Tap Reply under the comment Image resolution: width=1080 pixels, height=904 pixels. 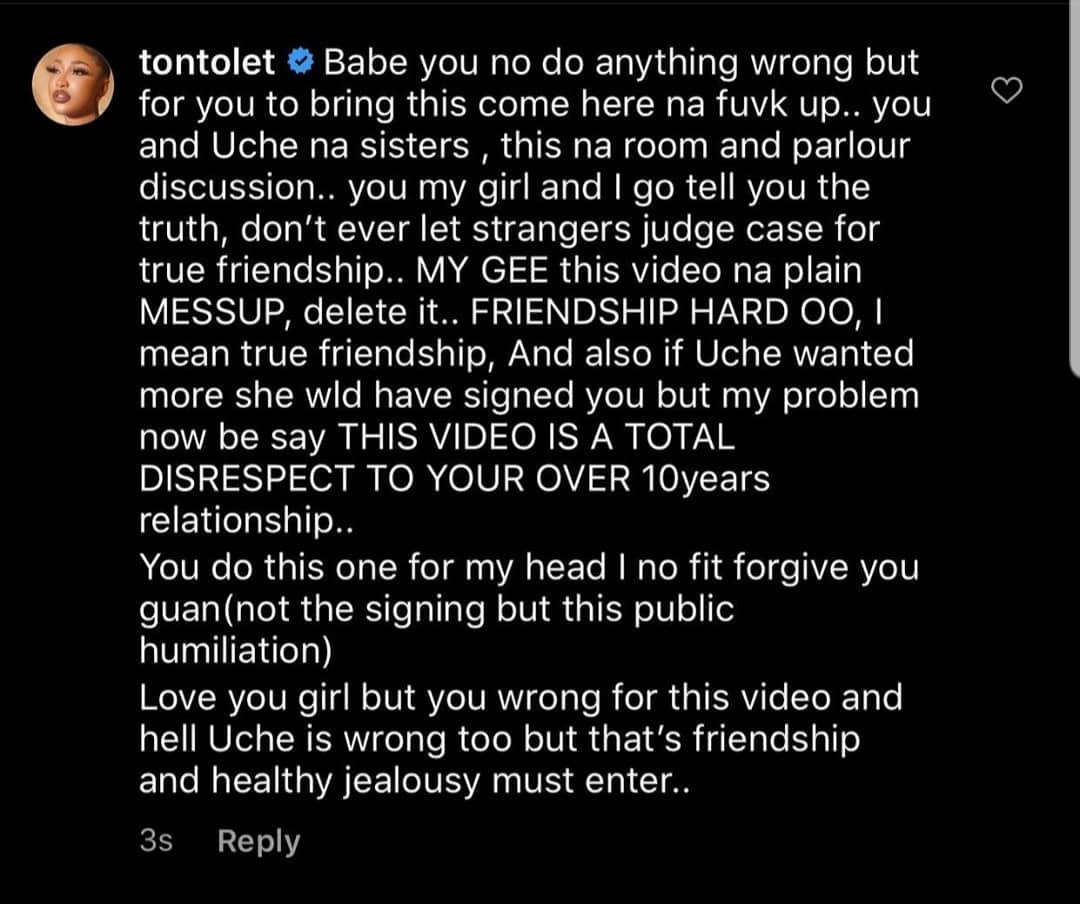click(x=258, y=841)
